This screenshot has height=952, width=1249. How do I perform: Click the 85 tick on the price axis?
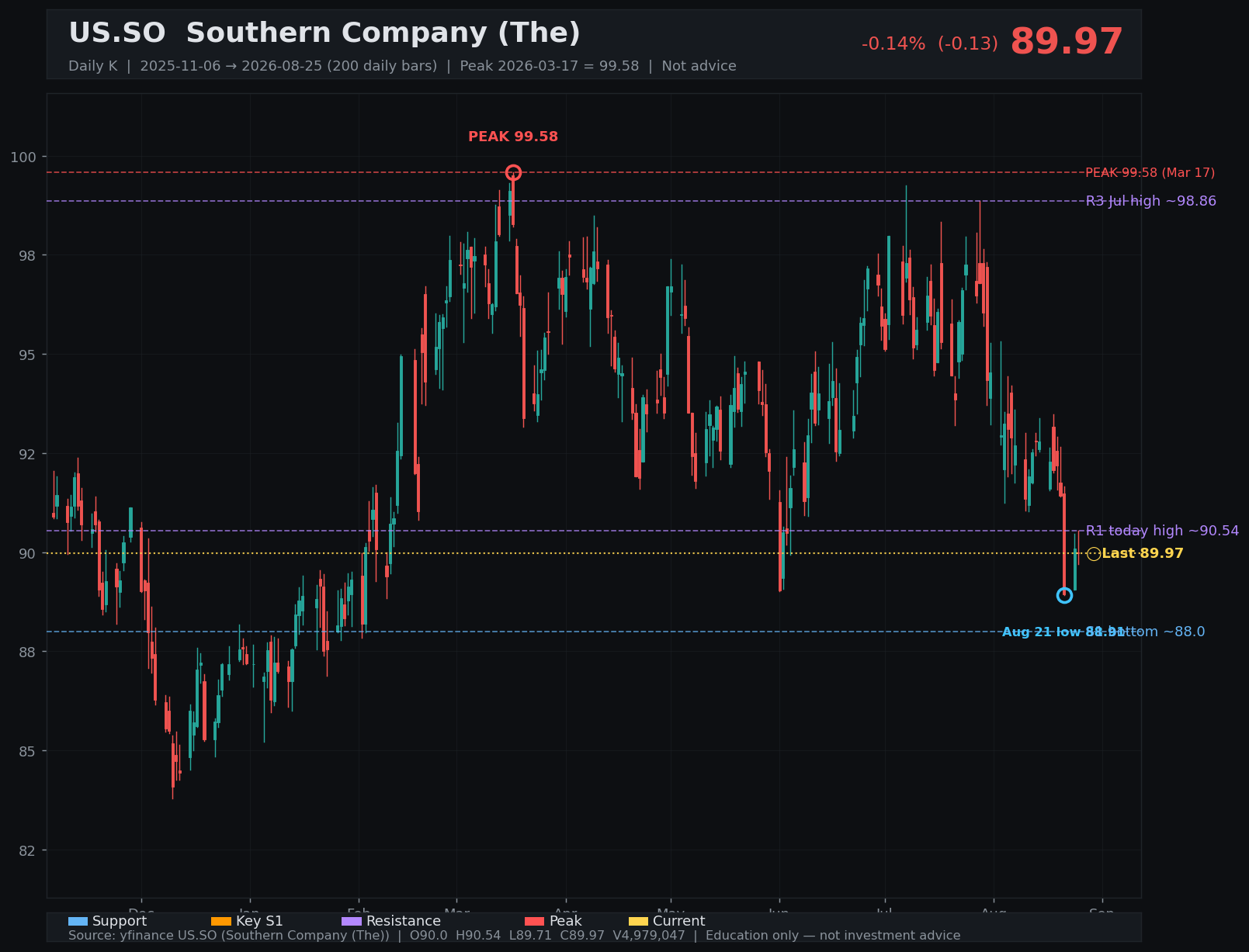pos(27,752)
